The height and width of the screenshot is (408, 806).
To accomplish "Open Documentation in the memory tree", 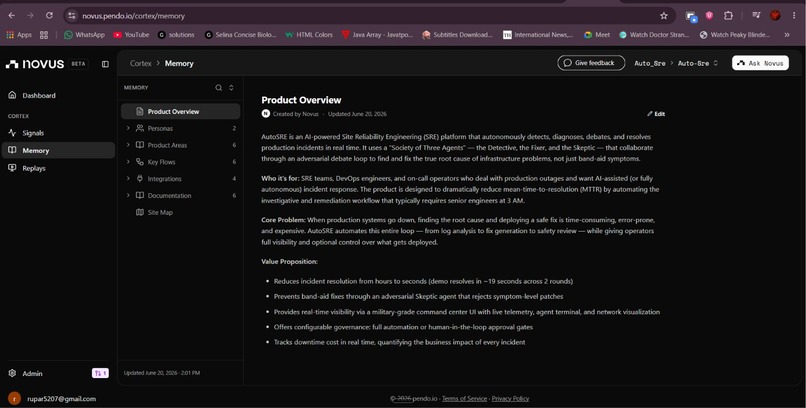I will 169,196.
